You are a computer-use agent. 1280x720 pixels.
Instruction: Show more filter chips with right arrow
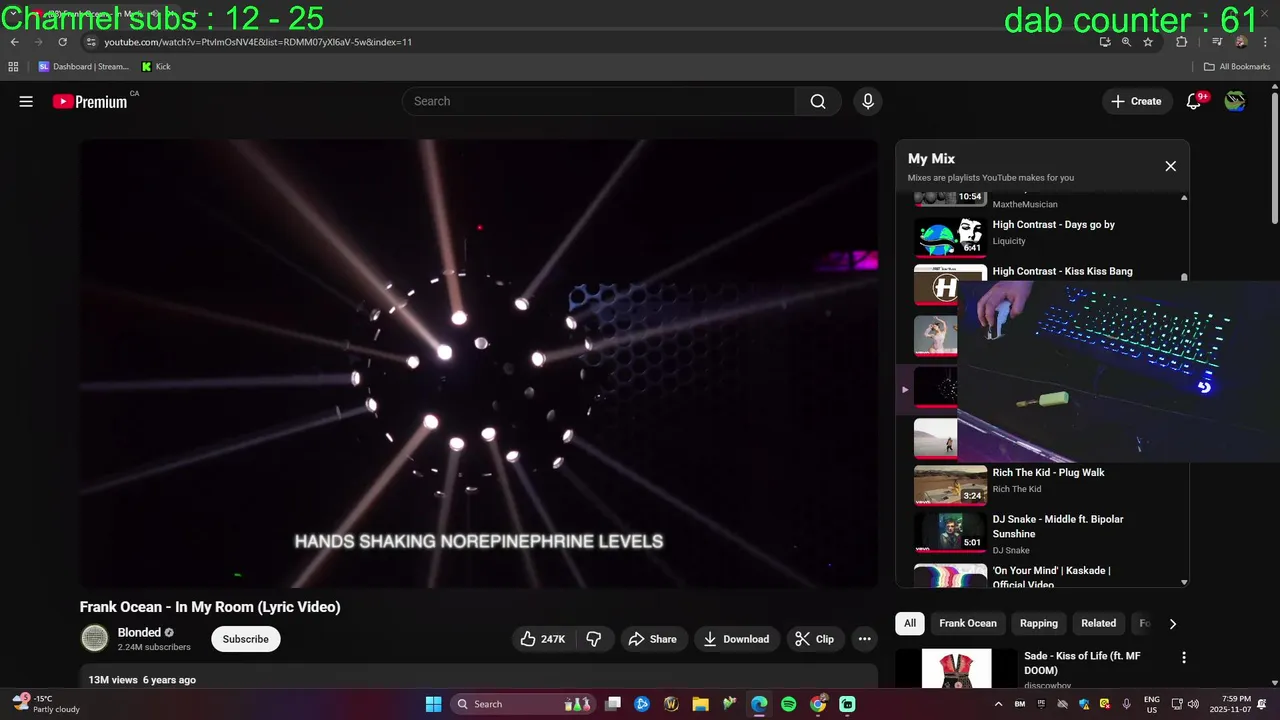1173,623
